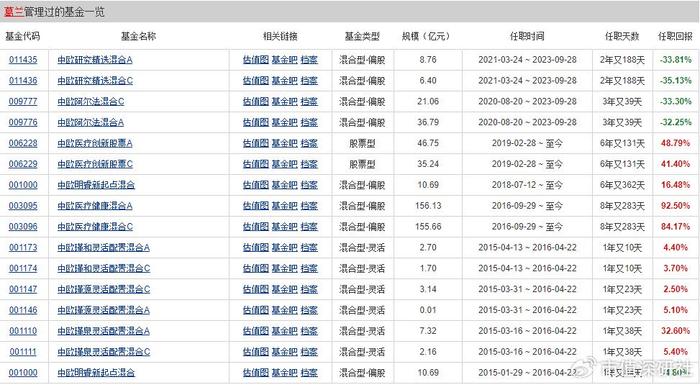Image resolution: width=700 pixels, height=385 pixels.
Task: Open 档案 link for fund 006229
Action: pos(309,164)
